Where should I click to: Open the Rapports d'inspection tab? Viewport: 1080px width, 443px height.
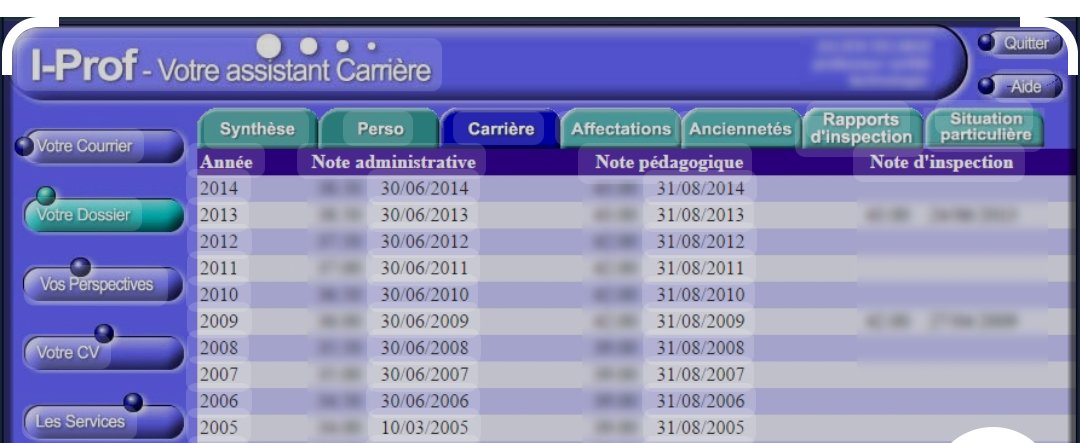tap(861, 129)
